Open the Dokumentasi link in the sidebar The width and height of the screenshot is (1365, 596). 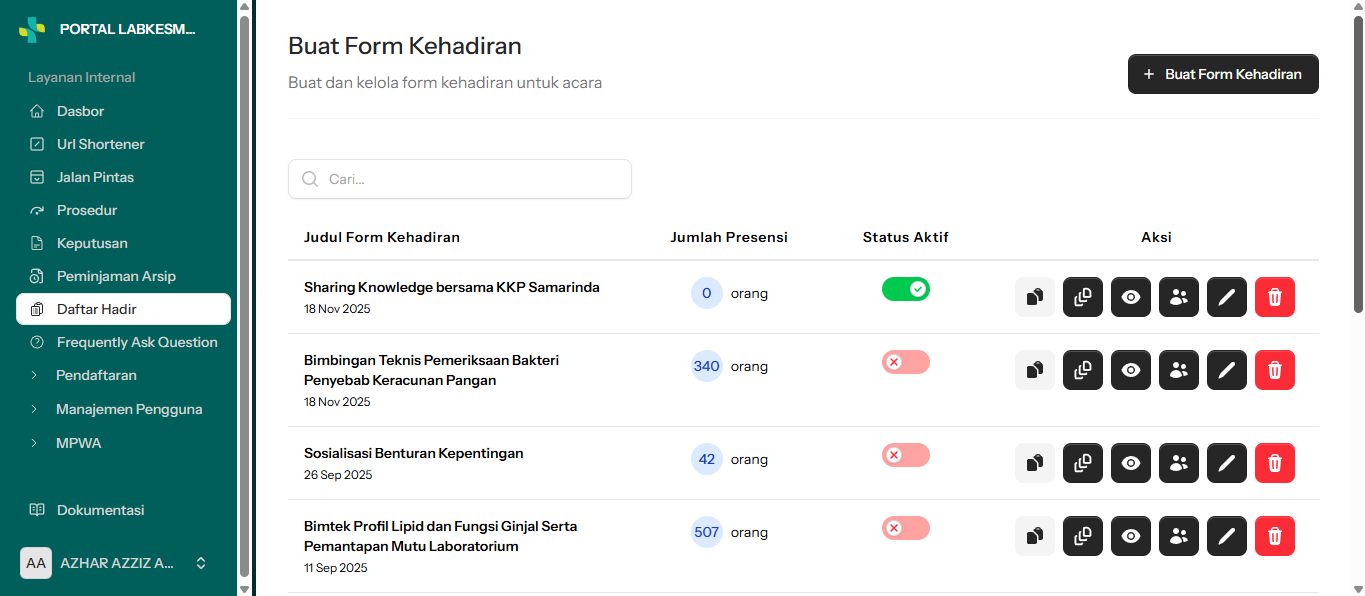point(123,510)
